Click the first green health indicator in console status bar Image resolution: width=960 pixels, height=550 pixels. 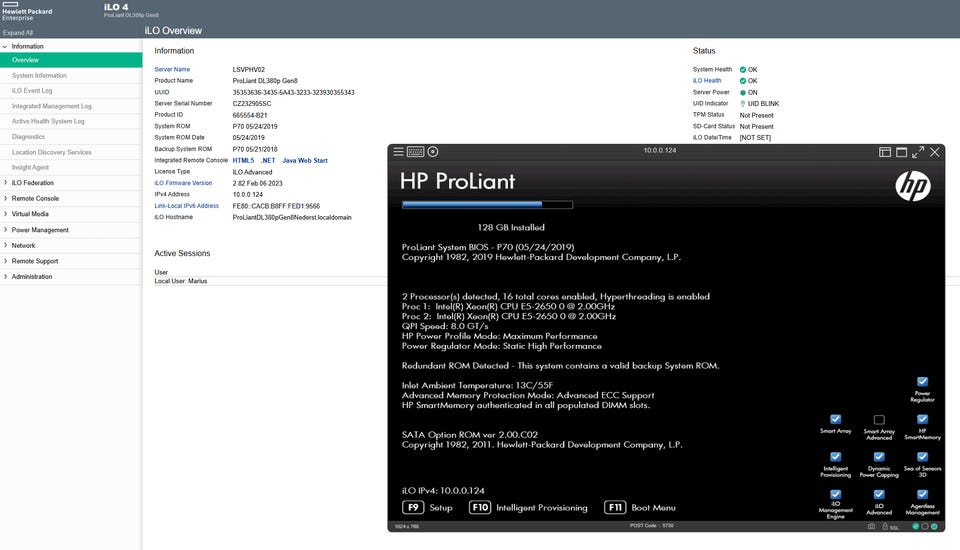pyautogui.click(x=916, y=527)
